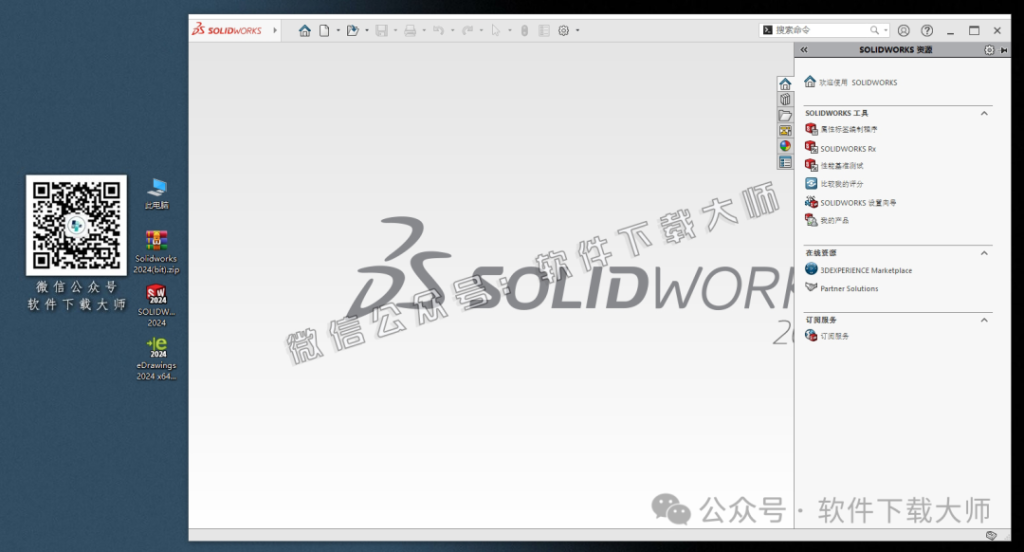
Task: Click the Solidworks 2024 zip archive desktop icon
Action: click(x=156, y=252)
